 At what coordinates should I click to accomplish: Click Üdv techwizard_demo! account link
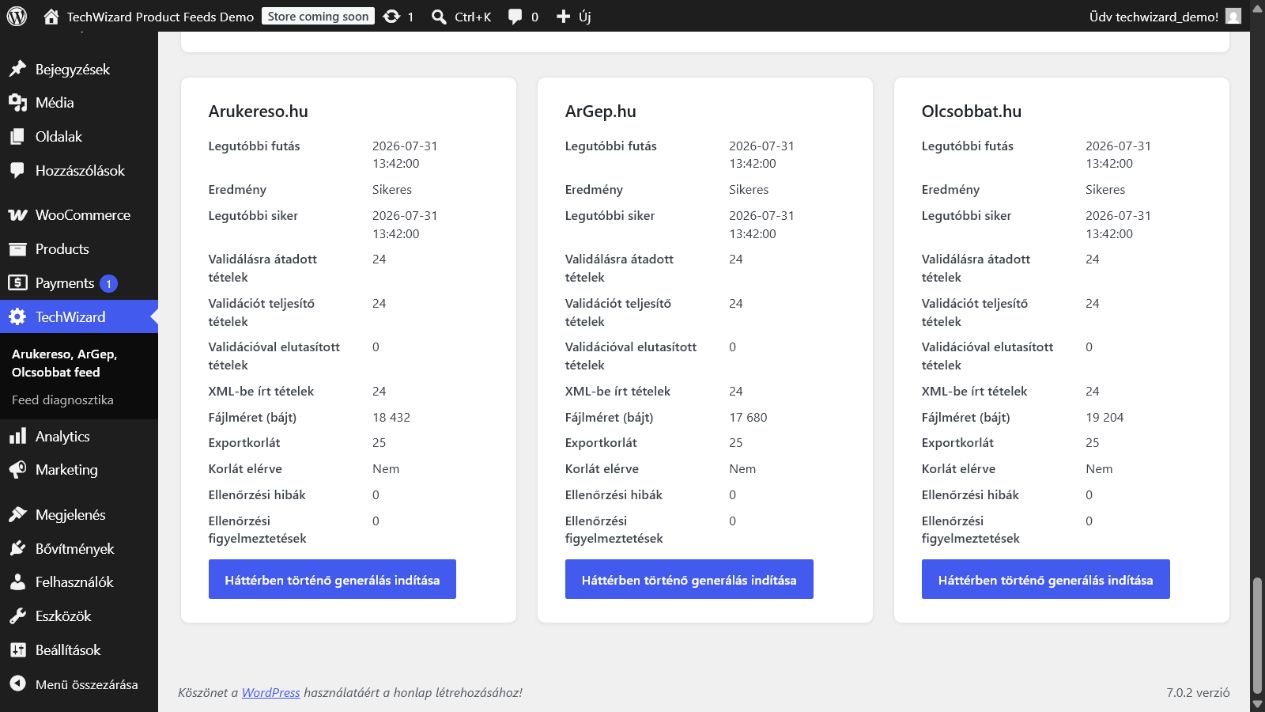[1153, 16]
